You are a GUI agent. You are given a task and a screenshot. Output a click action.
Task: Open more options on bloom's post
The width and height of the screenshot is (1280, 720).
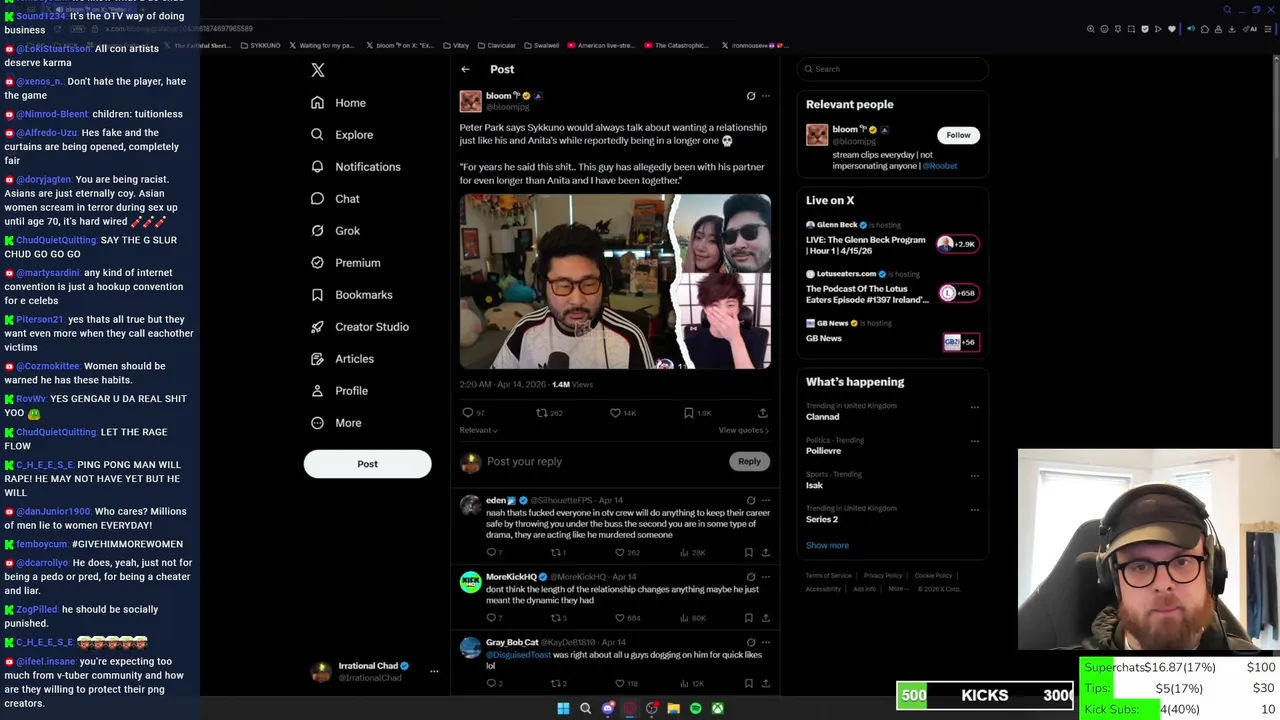pyautogui.click(x=766, y=96)
